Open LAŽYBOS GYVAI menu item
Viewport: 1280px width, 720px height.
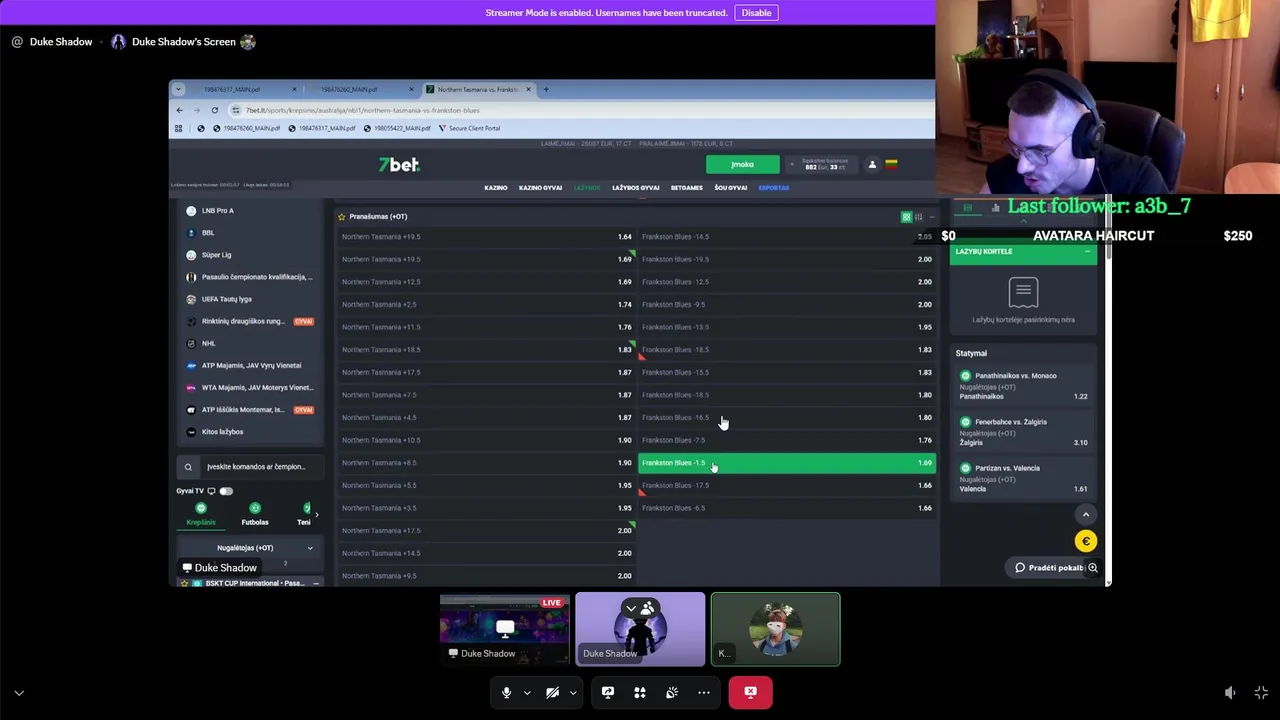636,188
